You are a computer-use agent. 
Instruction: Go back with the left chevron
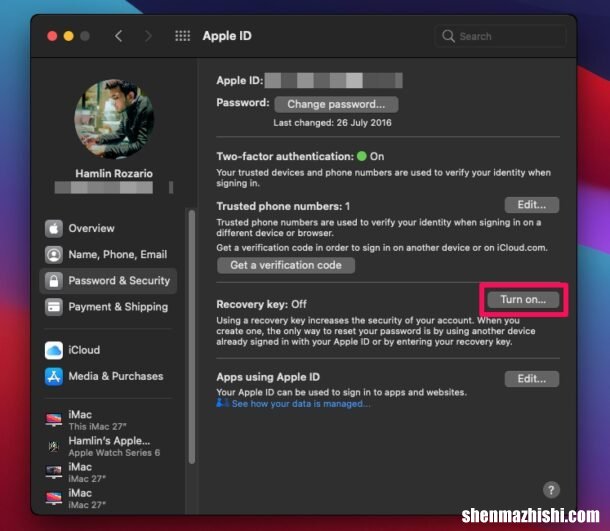[x=119, y=36]
